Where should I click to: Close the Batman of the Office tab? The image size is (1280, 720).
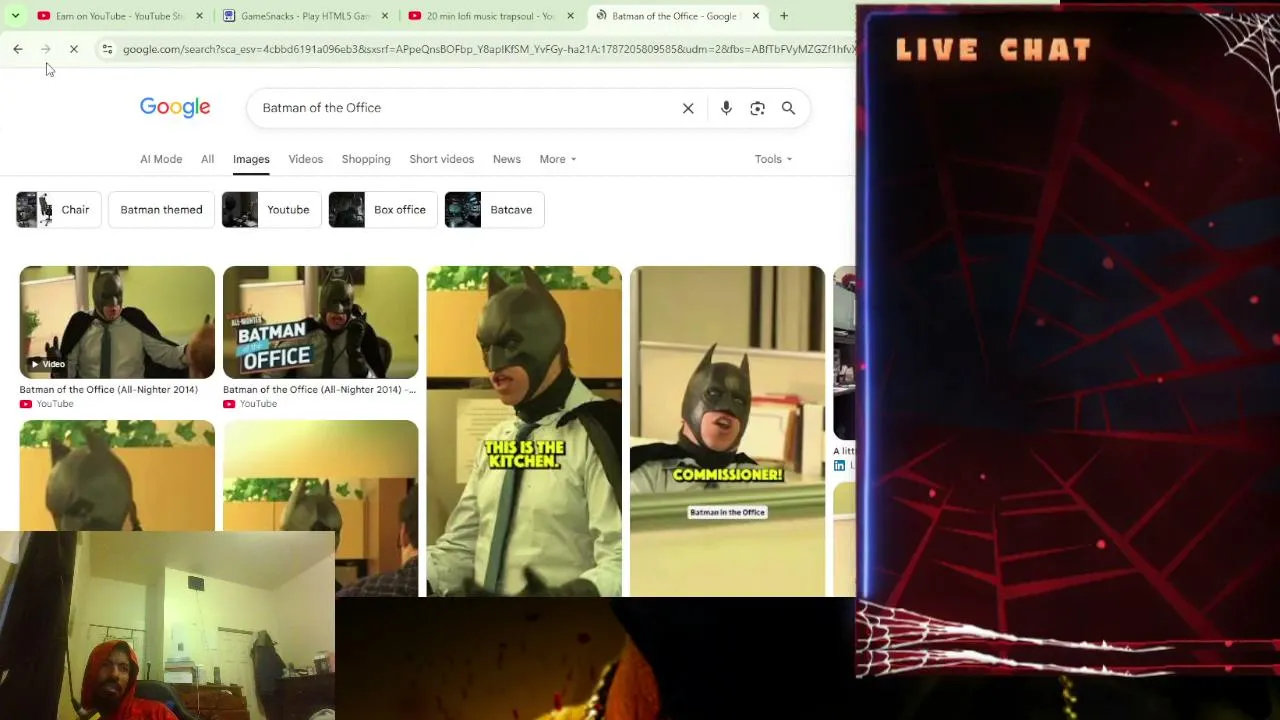point(756,16)
